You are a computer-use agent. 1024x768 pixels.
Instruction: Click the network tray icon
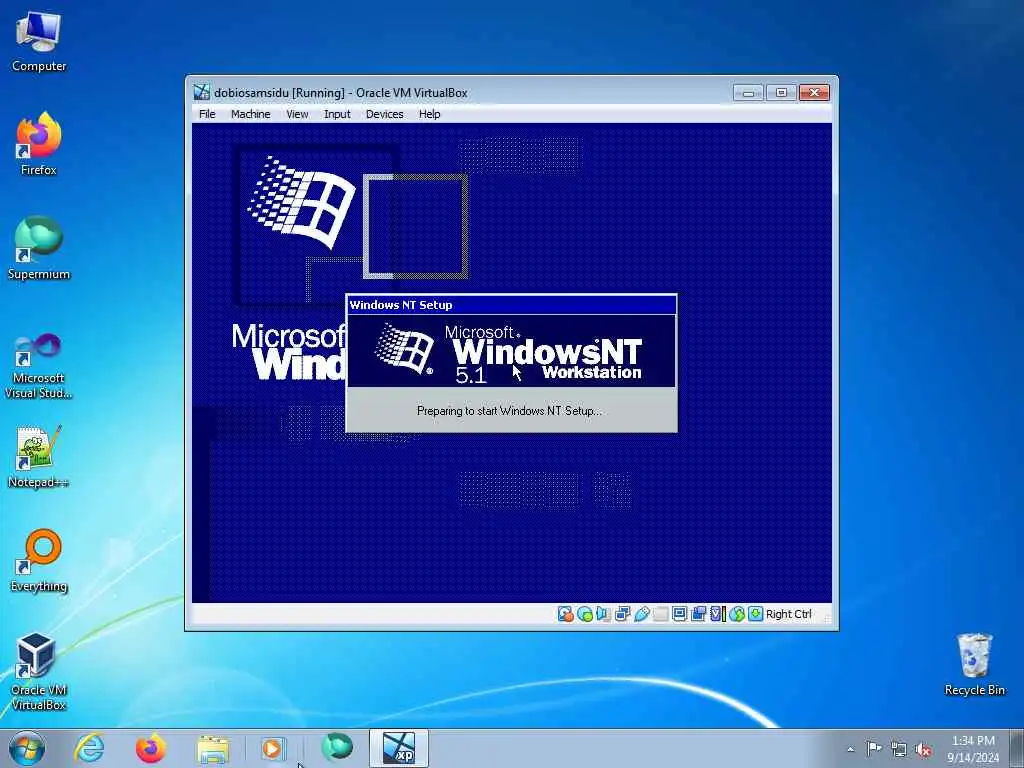point(899,749)
